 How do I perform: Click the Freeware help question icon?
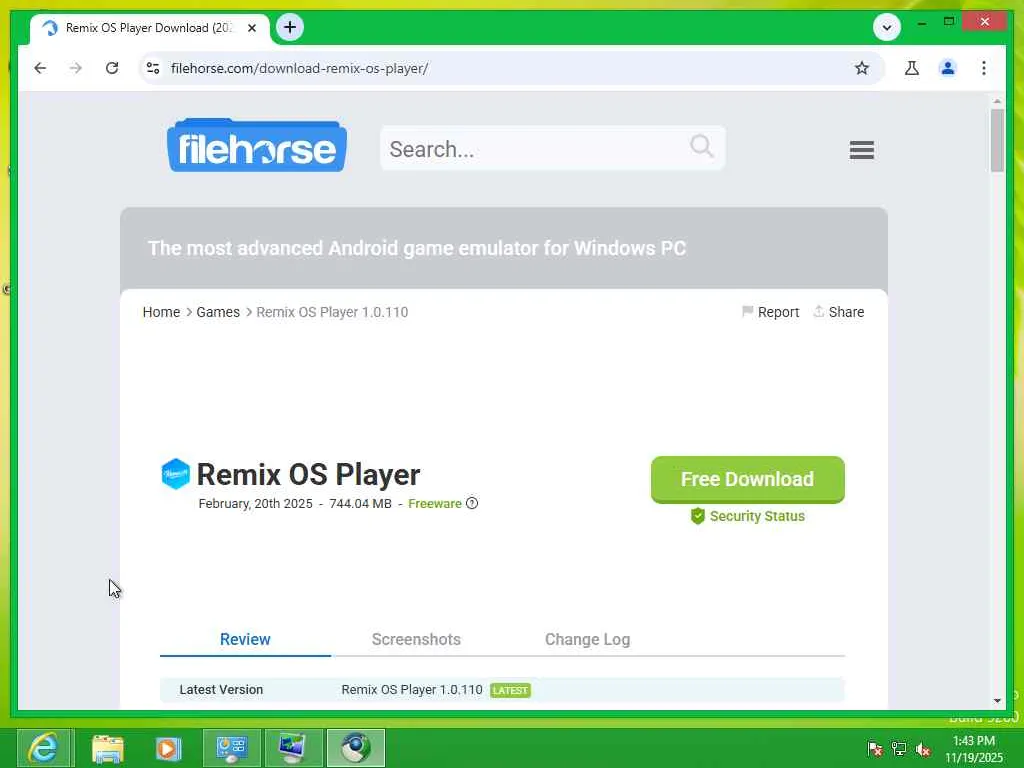tap(472, 503)
